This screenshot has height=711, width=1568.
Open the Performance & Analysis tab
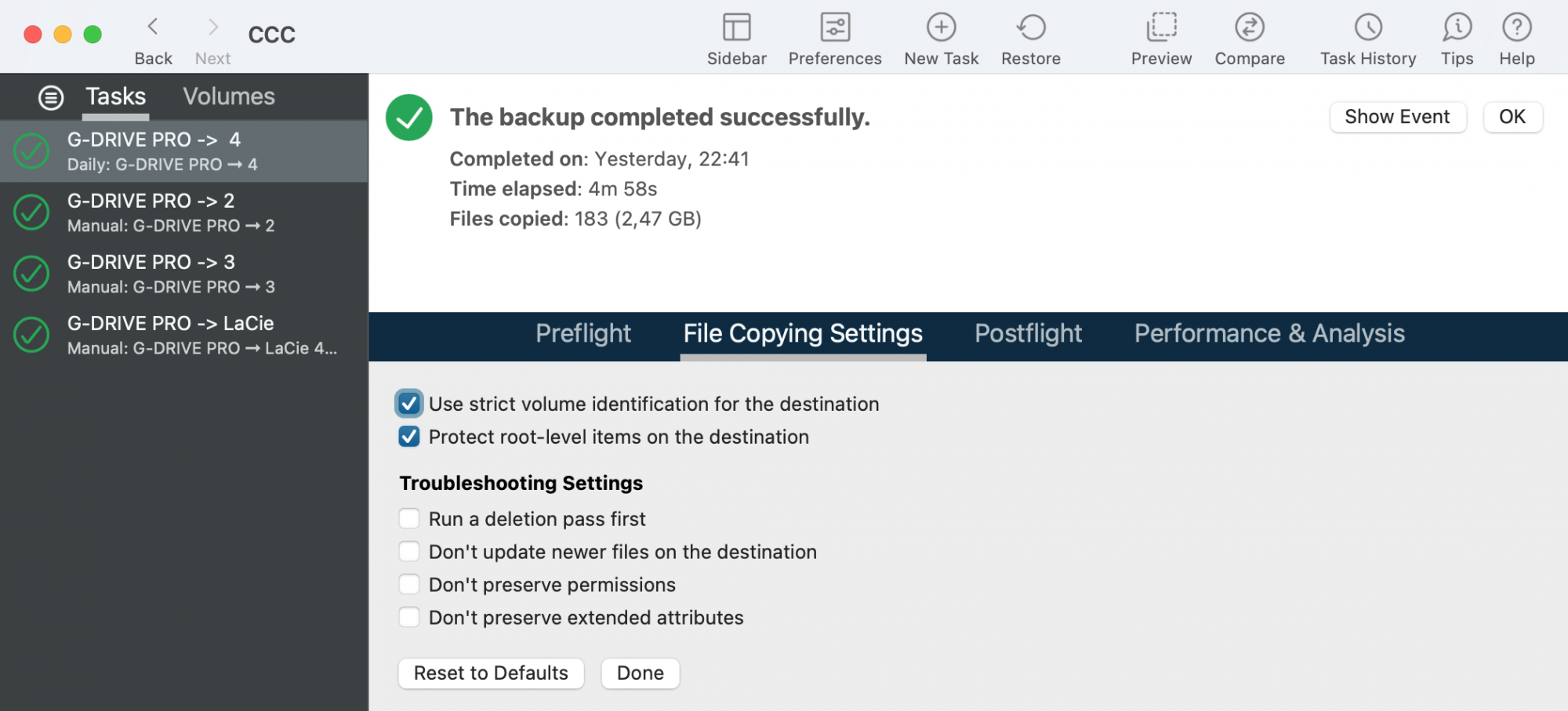[x=1269, y=334]
